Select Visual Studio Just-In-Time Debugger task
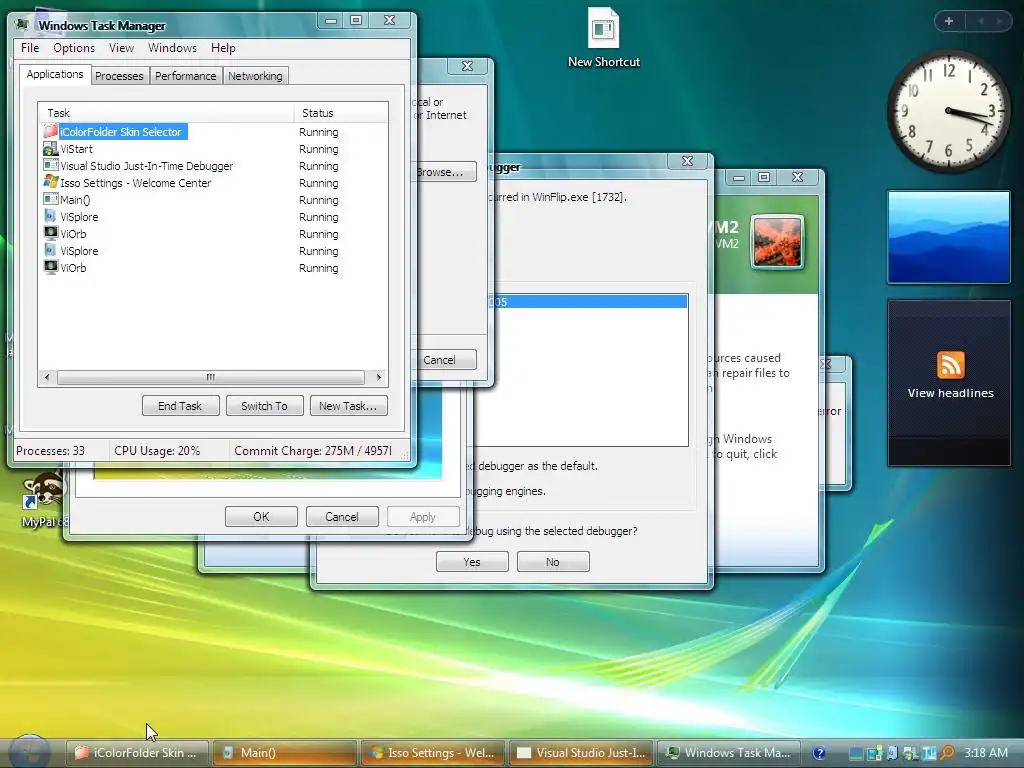Image resolution: width=1024 pixels, height=768 pixels. coord(213,166)
